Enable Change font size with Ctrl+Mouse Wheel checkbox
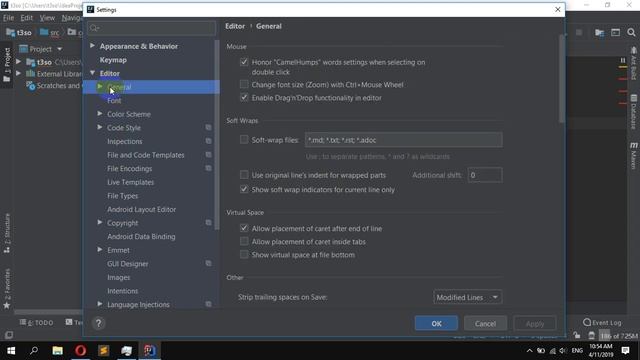 click(x=244, y=84)
